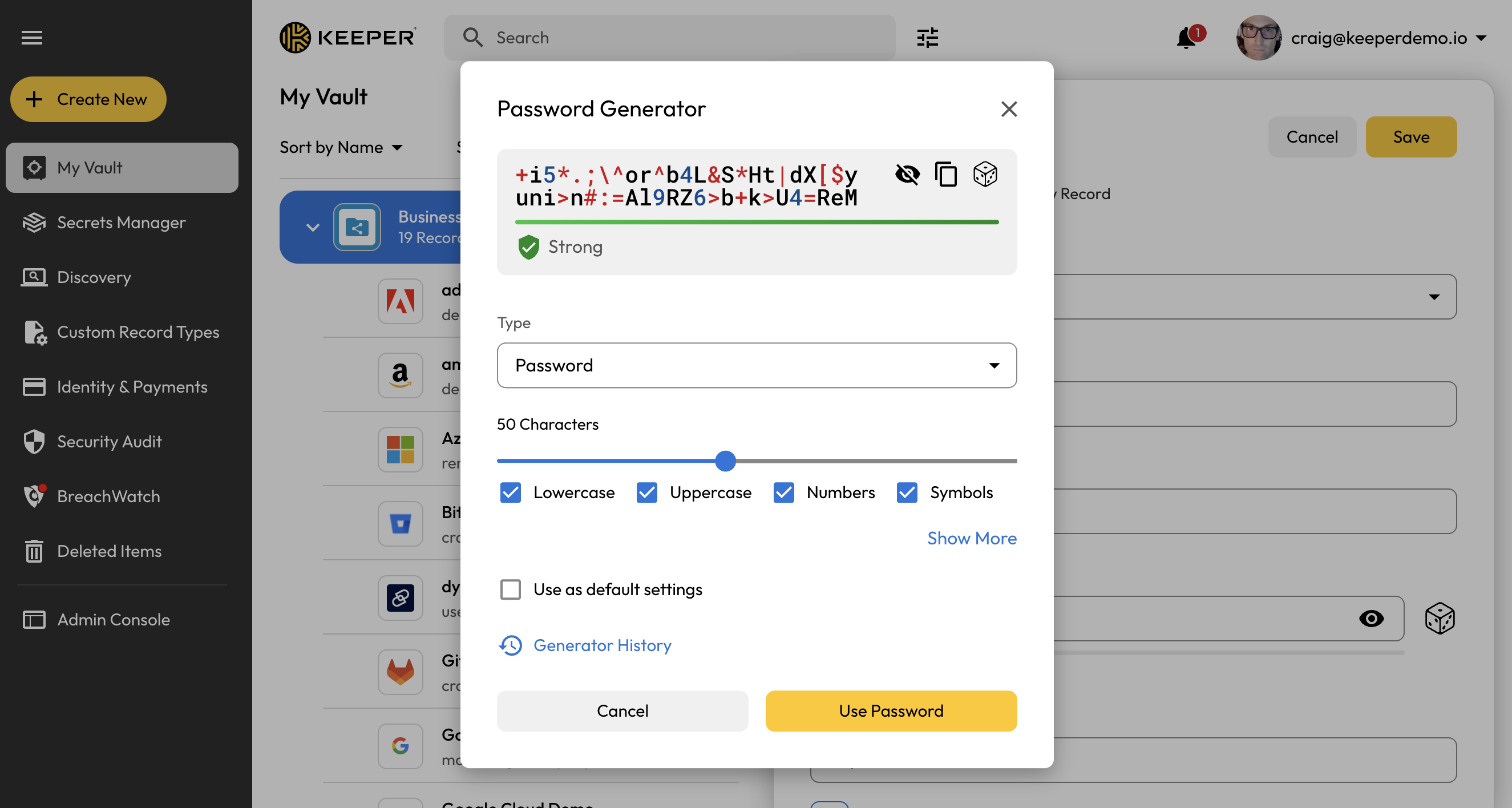Viewport: 1512px width, 808px height.
Task: Click the 50 Characters length slider handle
Action: 726,461
